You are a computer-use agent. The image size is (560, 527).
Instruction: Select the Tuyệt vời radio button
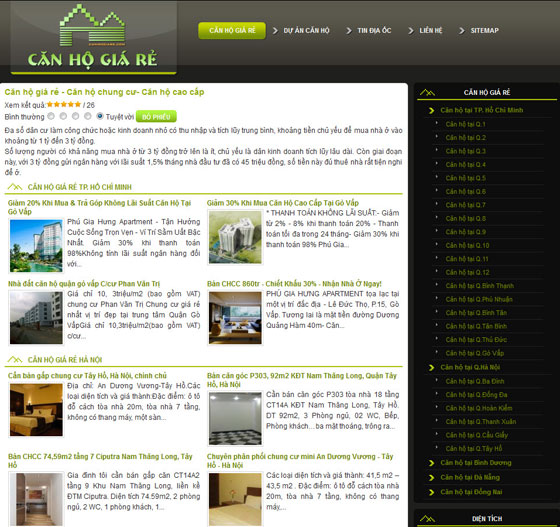[x=100, y=116]
